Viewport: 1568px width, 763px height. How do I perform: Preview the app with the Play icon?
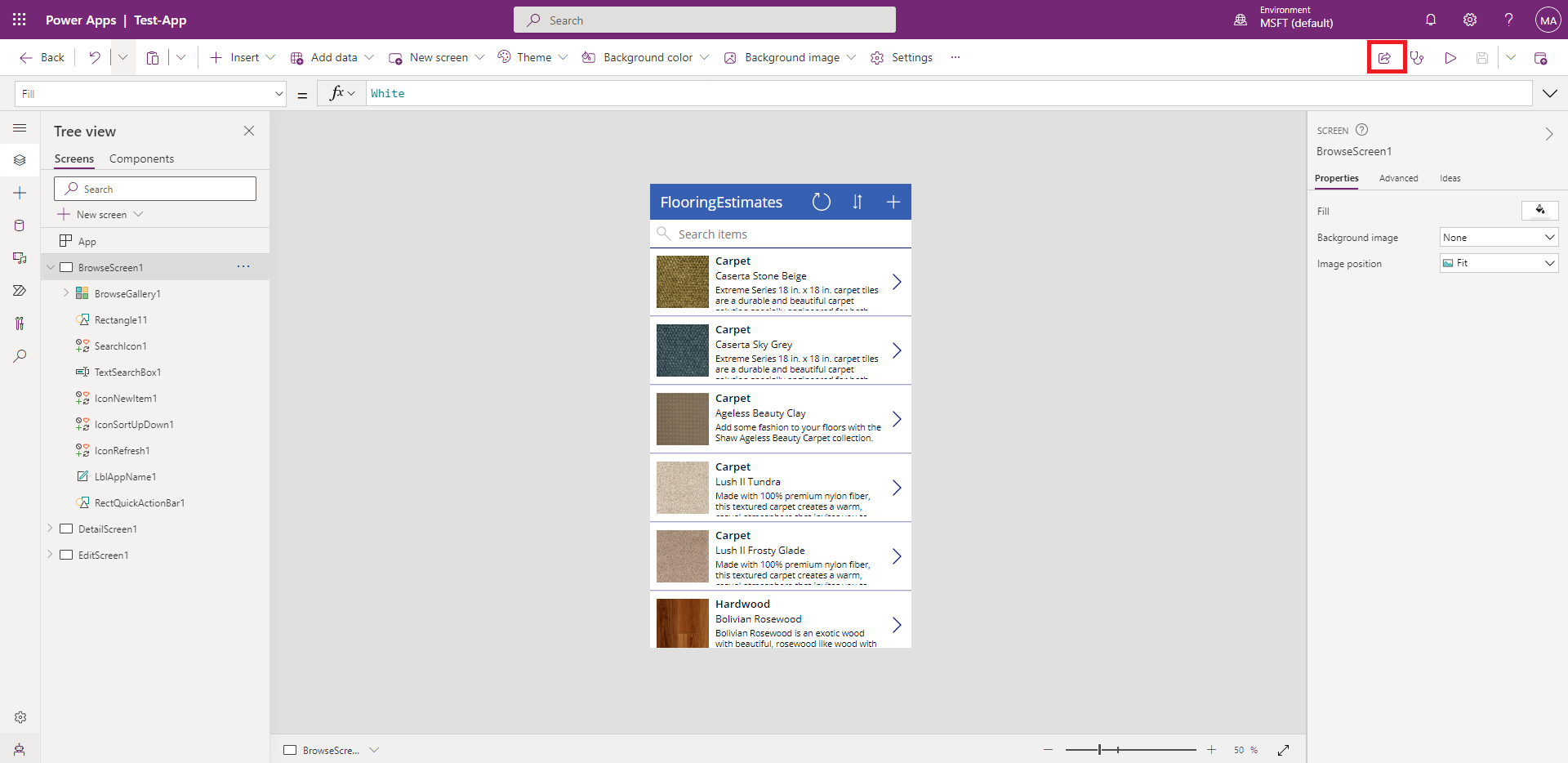point(1450,58)
